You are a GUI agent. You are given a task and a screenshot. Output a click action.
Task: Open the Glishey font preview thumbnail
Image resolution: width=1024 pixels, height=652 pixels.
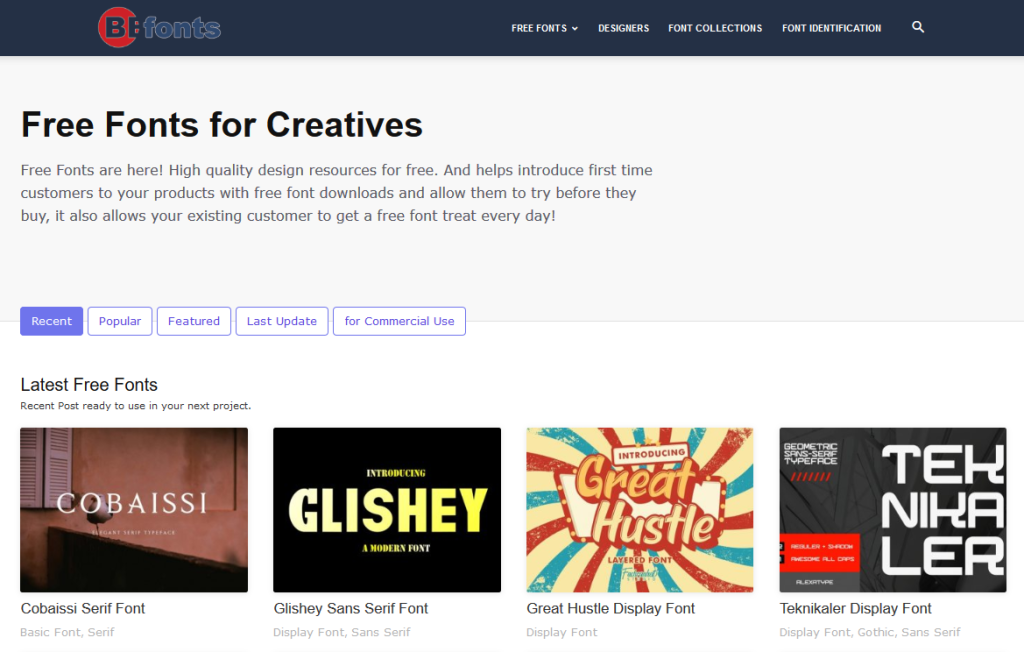tap(387, 510)
